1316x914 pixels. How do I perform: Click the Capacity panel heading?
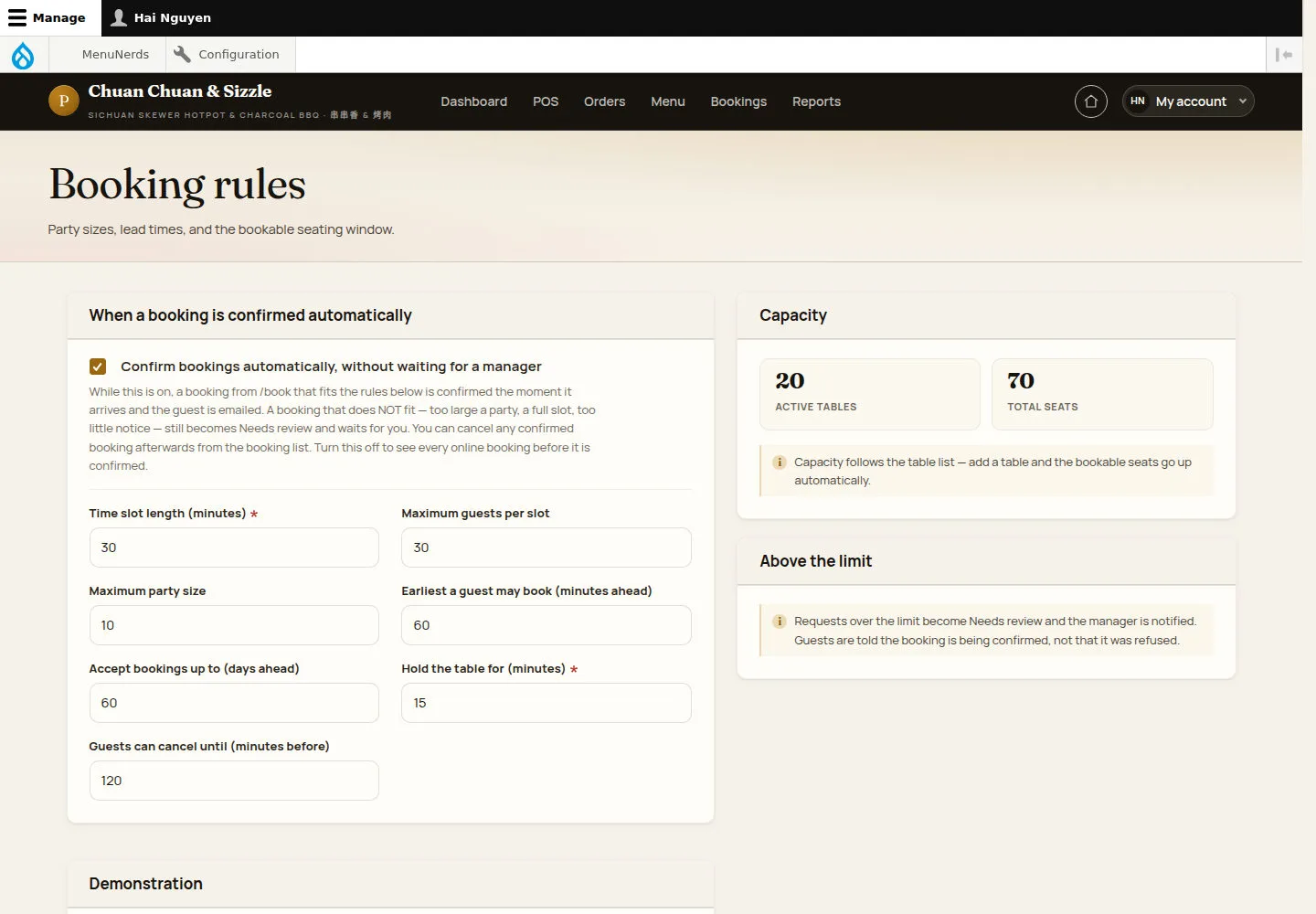point(793,315)
